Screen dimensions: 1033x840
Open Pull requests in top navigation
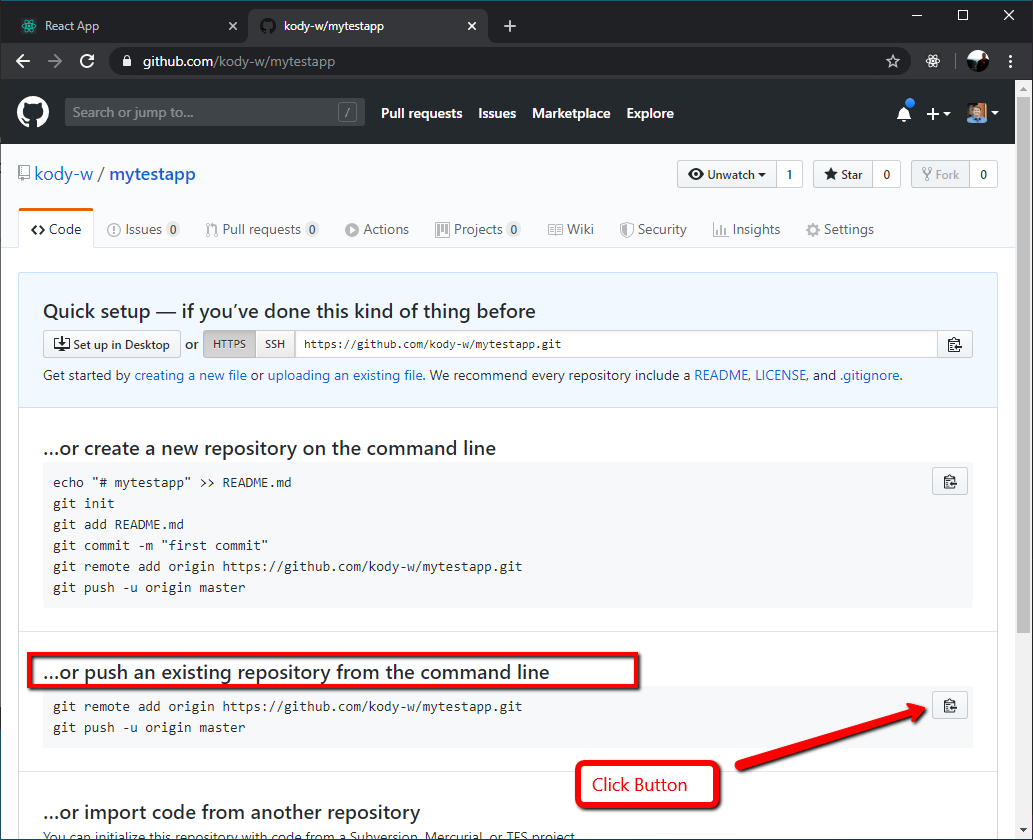(422, 113)
